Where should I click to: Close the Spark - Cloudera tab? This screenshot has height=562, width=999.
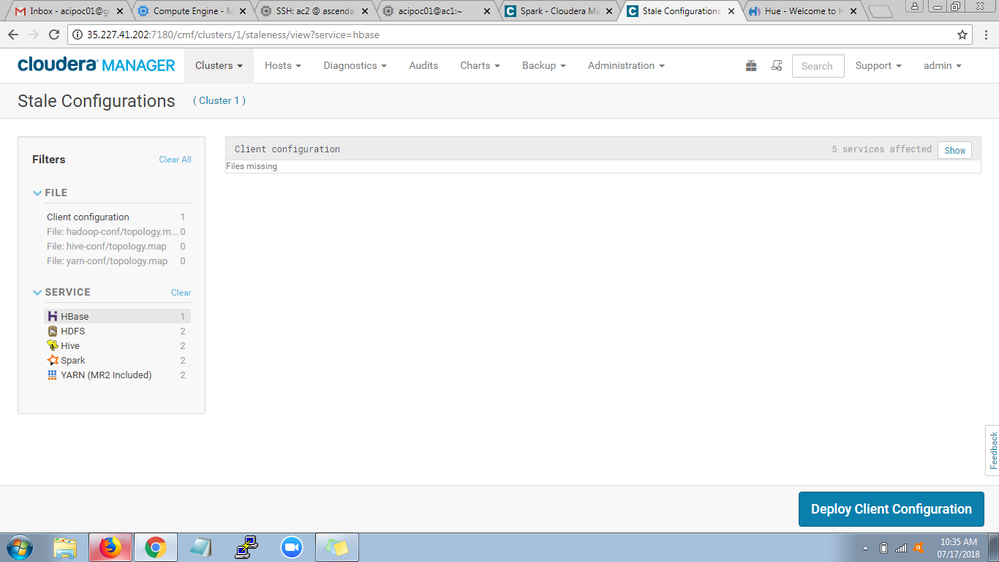609,11
